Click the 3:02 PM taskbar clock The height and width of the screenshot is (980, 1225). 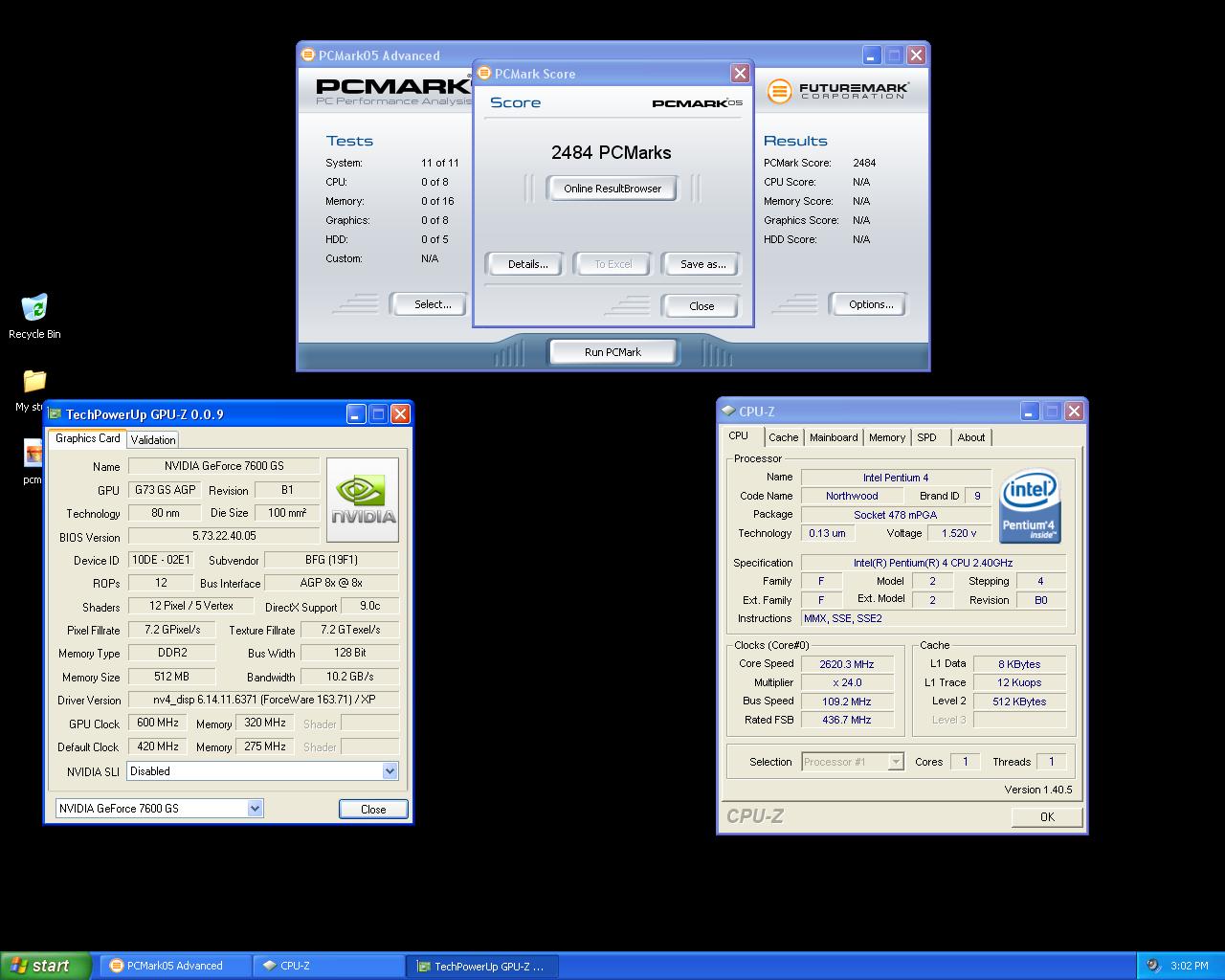point(1190,966)
